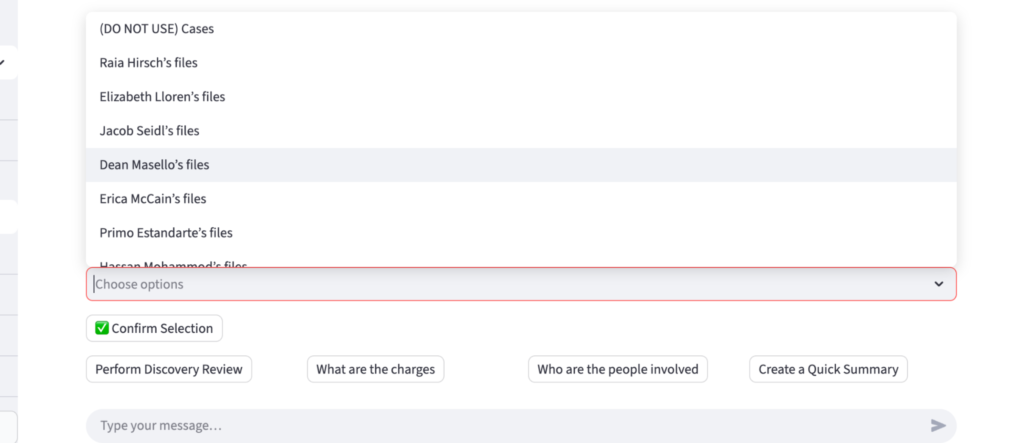
Task: Click the sidebar box at bottom-left corner
Action: (x=8, y=425)
